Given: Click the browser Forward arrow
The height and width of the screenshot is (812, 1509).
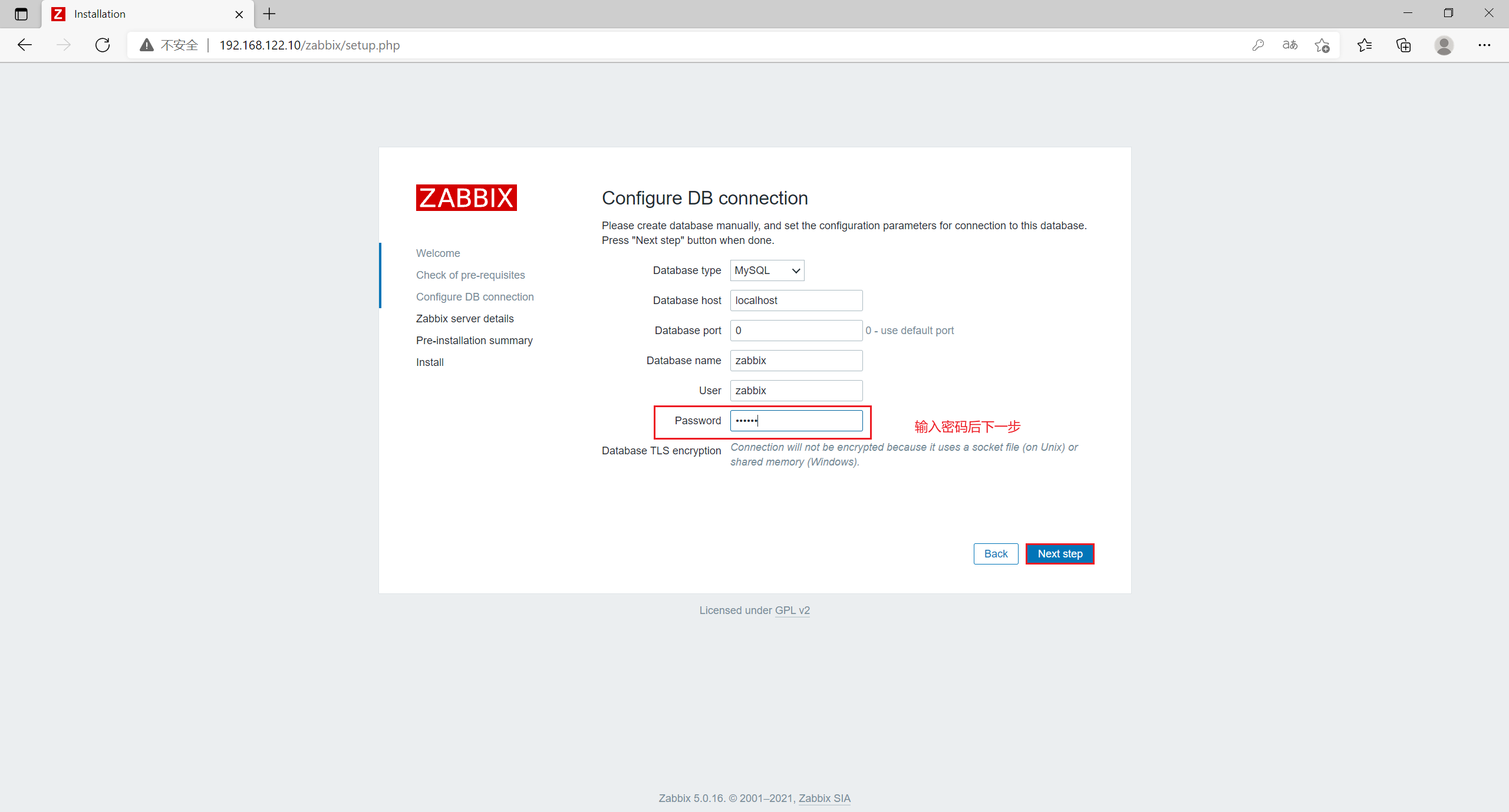Looking at the screenshot, I should pyautogui.click(x=64, y=45).
